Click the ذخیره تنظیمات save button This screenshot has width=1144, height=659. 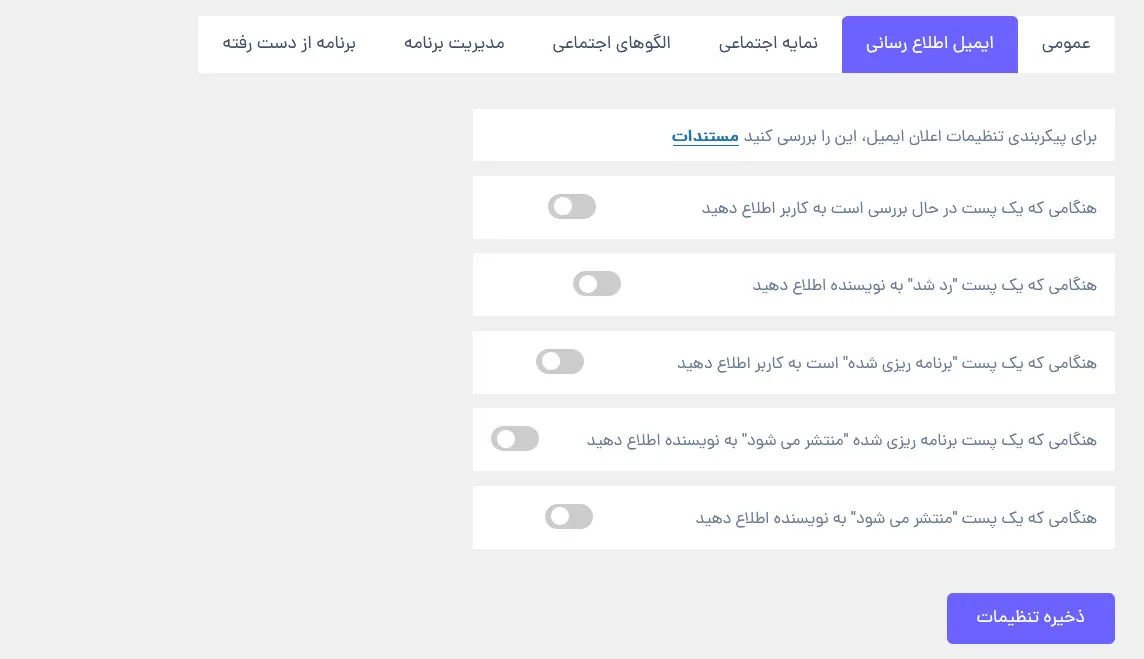(1030, 618)
